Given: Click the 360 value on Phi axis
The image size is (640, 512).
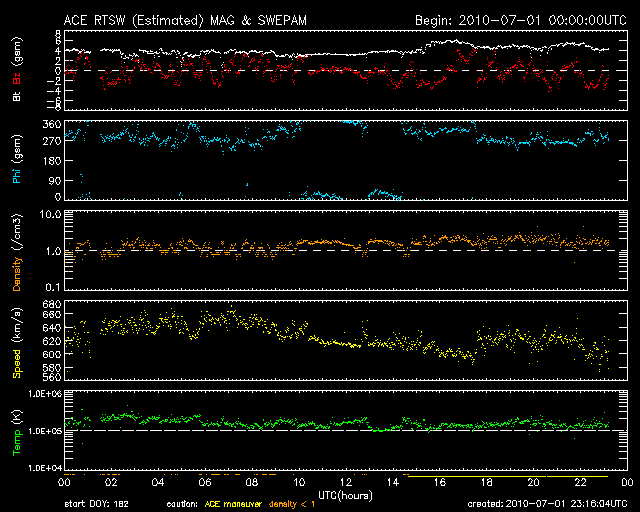Looking at the screenshot, I should (52, 124).
